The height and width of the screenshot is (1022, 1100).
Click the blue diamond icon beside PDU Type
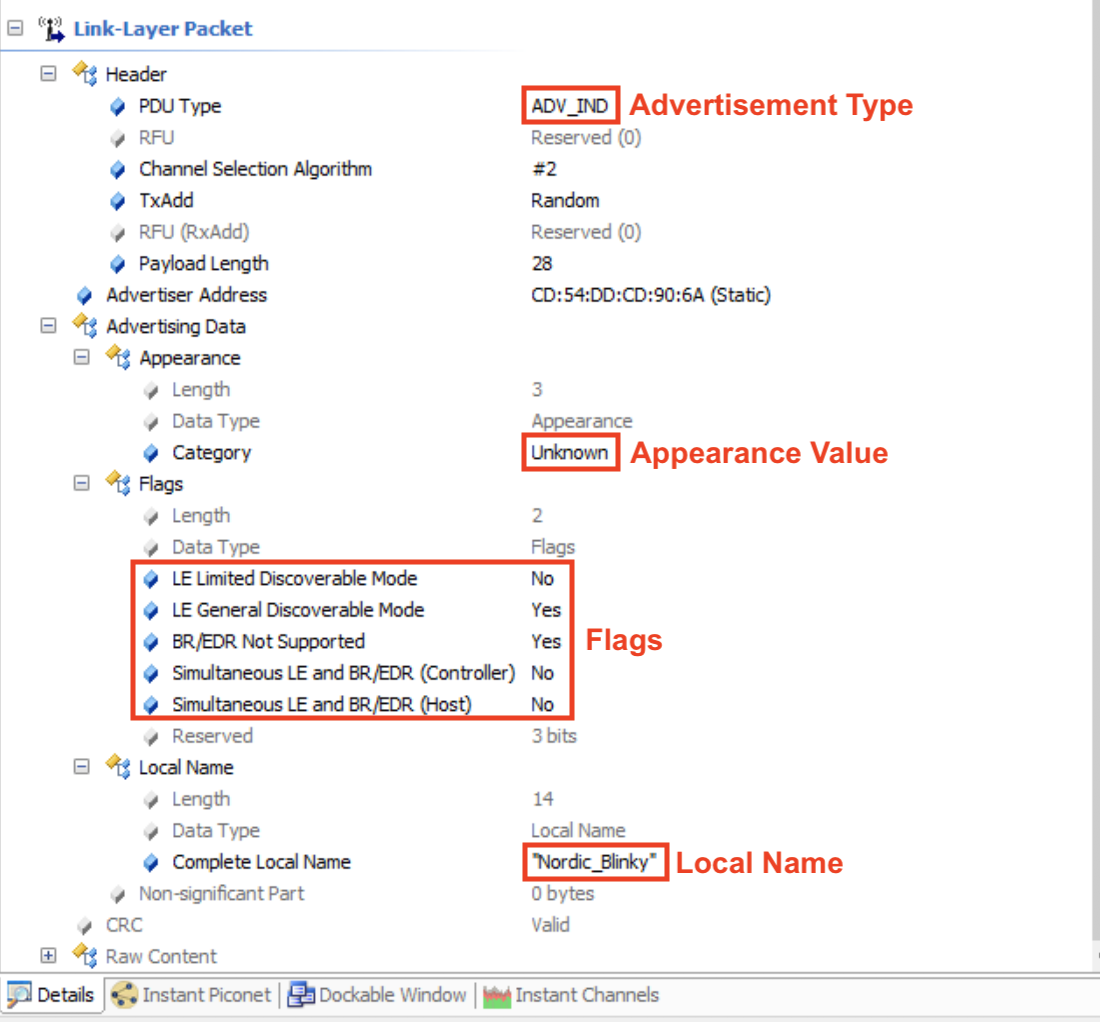pos(118,106)
